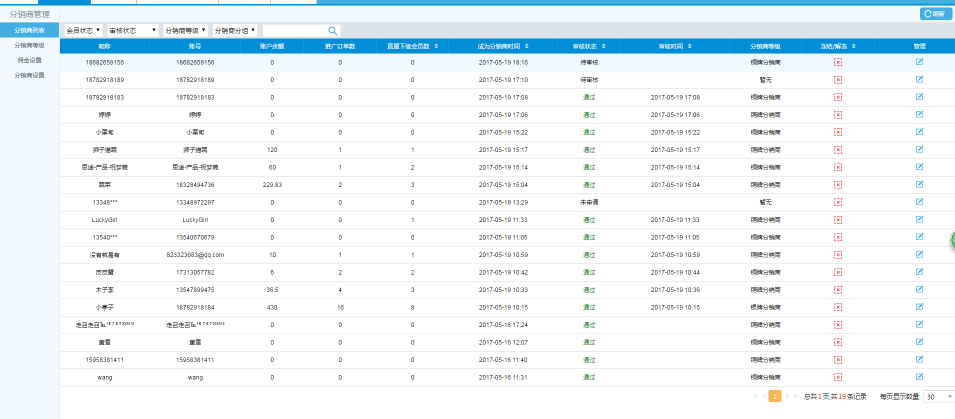Viewport: 955px width, 419px height.
Task: Toggle freeze icon for account 15958381411
Action: tap(838, 359)
